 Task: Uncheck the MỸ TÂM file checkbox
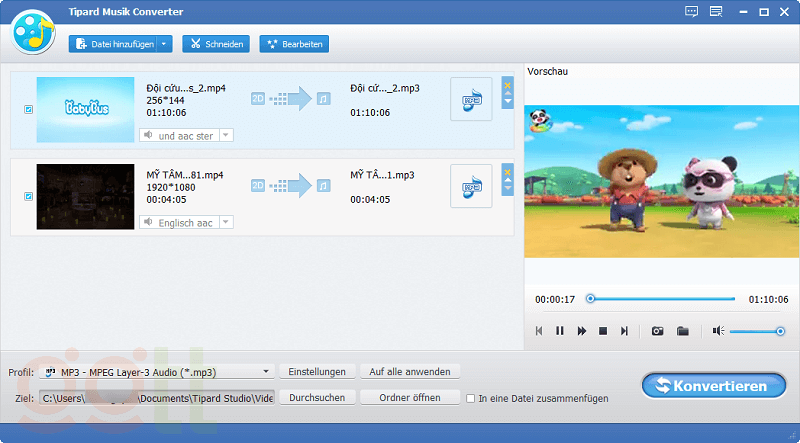28,197
